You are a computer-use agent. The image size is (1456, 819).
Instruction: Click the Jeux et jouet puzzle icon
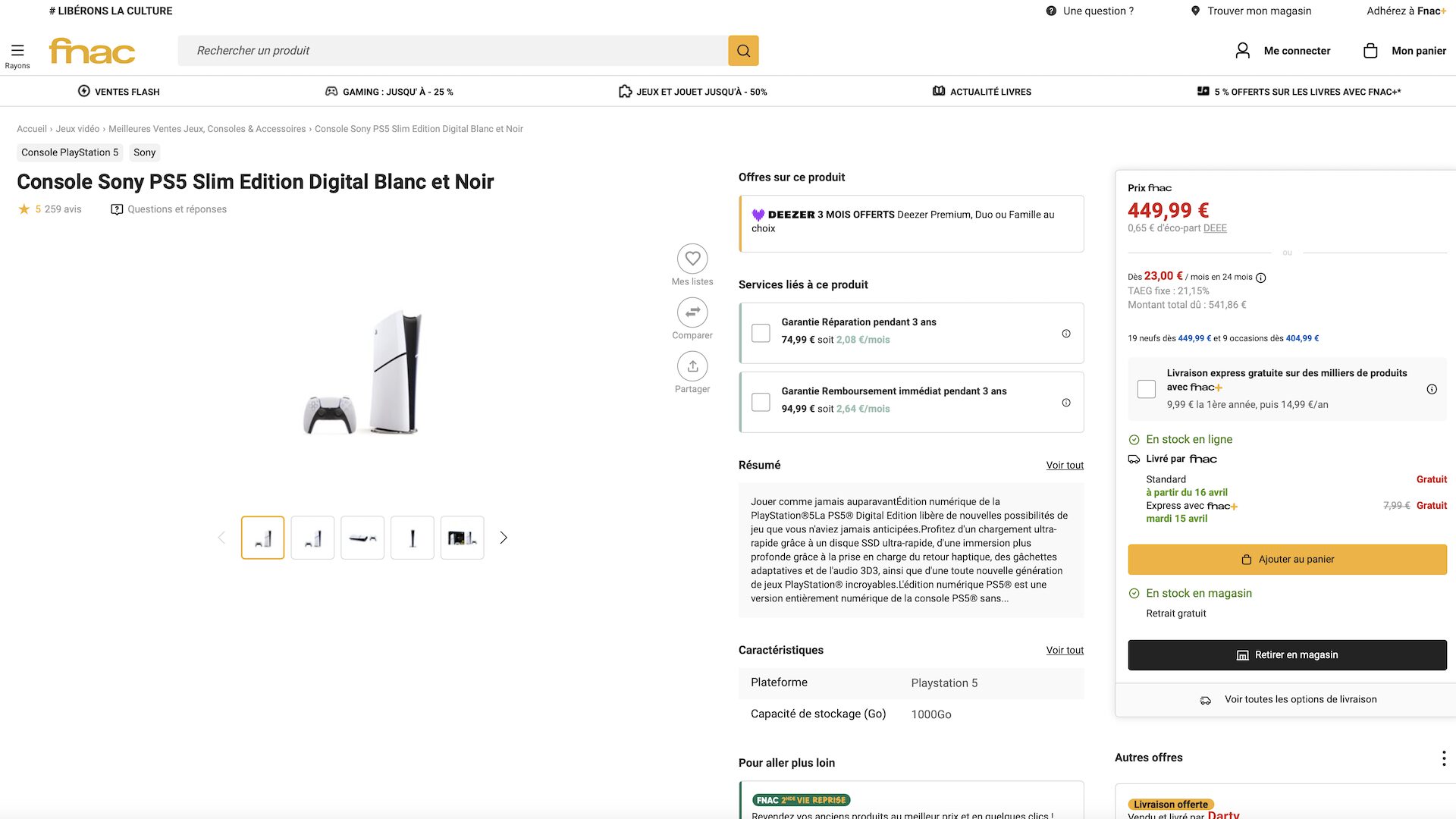tap(625, 91)
